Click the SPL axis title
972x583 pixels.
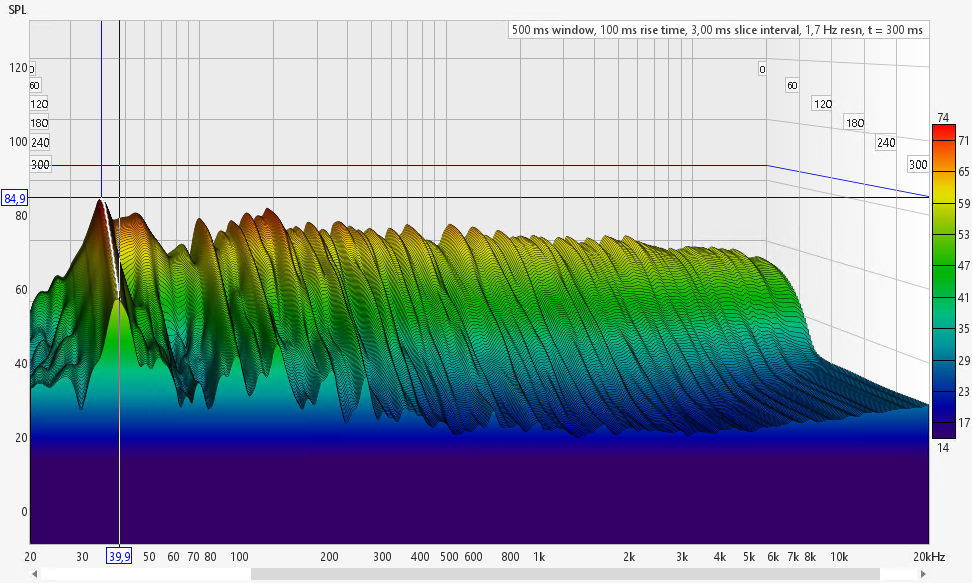pos(17,11)
